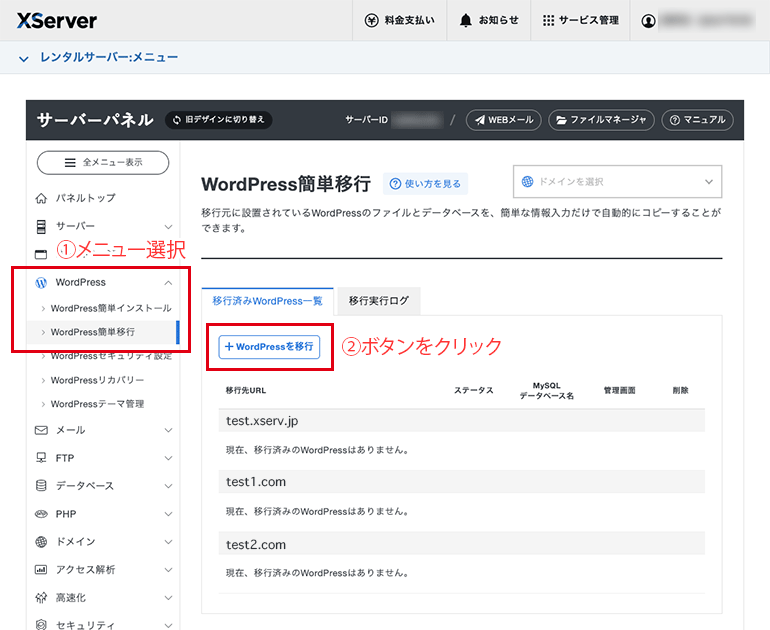
Task: Click the セキュリティ shield icon
Action: 41,625
